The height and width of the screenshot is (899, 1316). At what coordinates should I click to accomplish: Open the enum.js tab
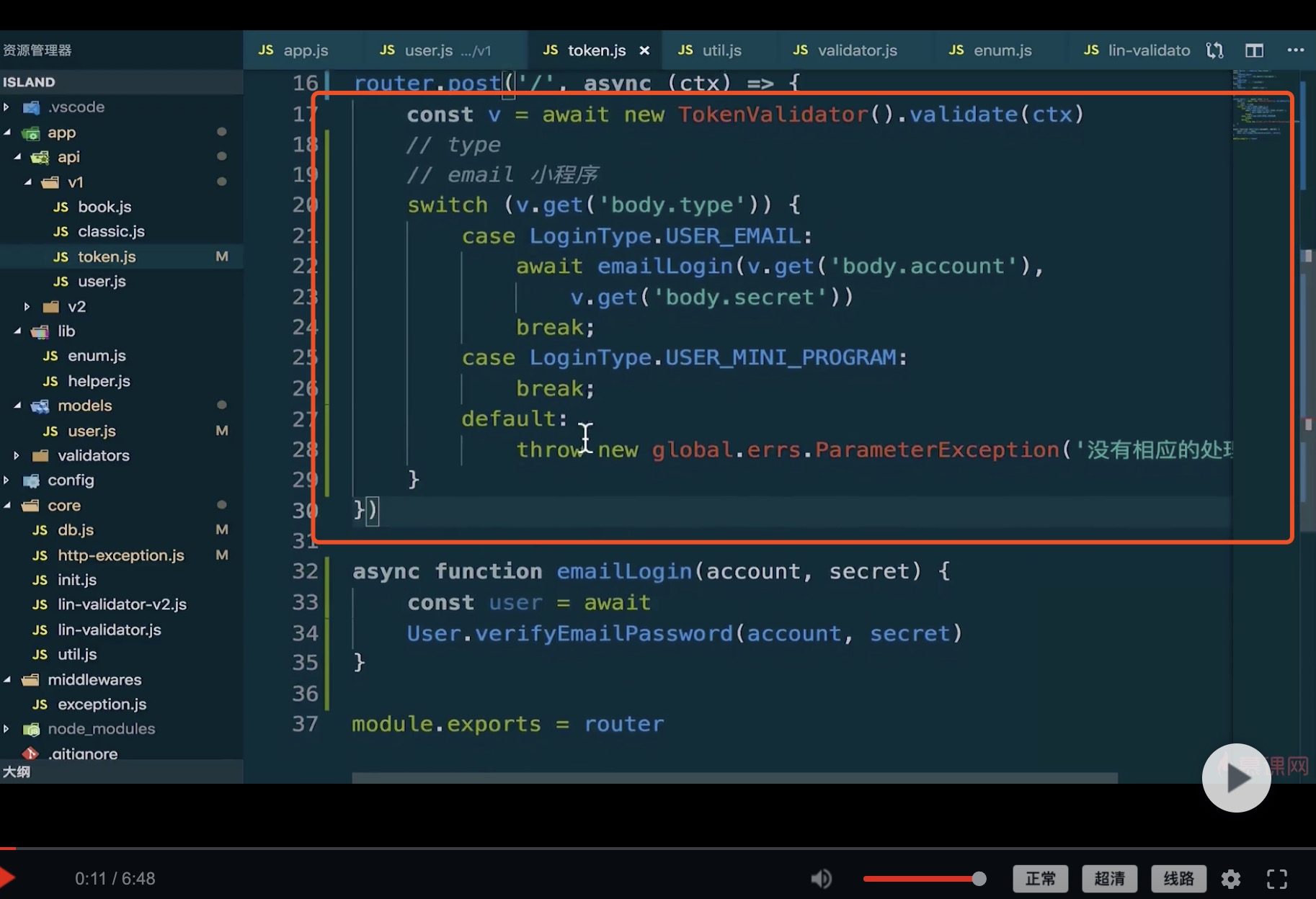tap(991, 50)
